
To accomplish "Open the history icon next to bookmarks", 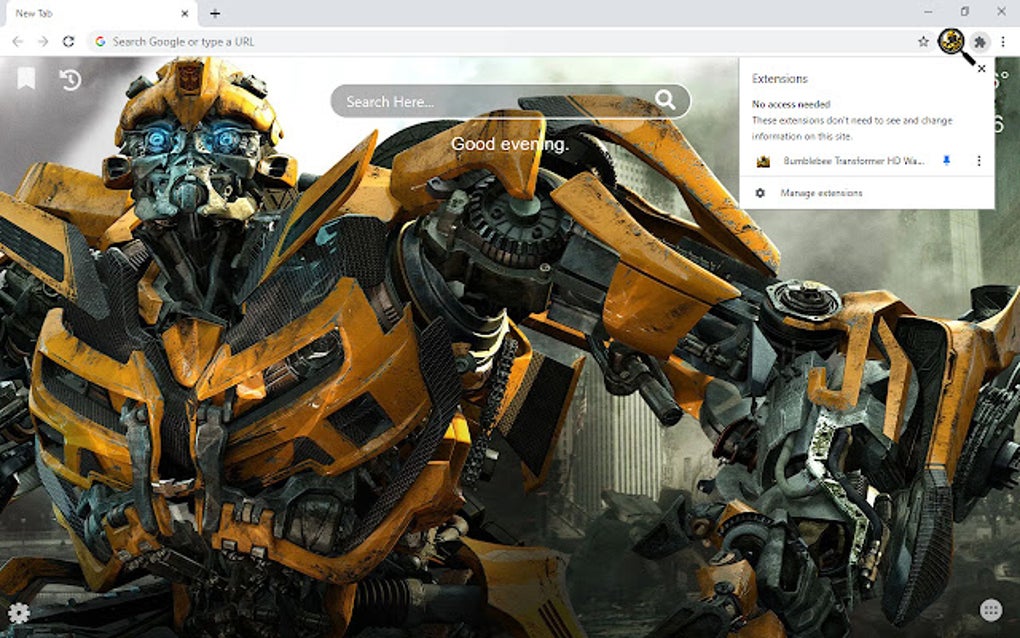I will (69, 79).
